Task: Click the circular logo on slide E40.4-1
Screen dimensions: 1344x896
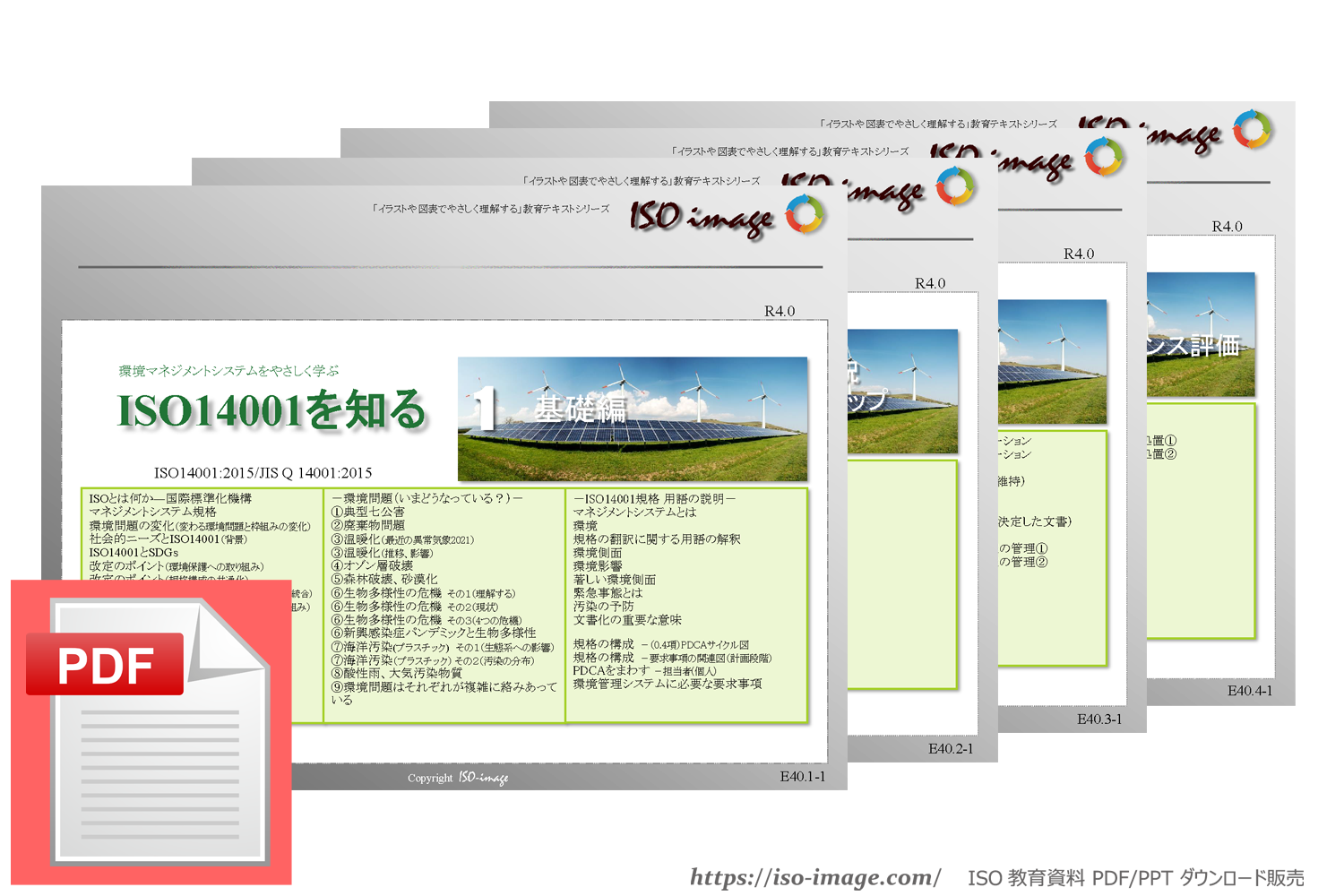Action: click(x=1252, y=129)
